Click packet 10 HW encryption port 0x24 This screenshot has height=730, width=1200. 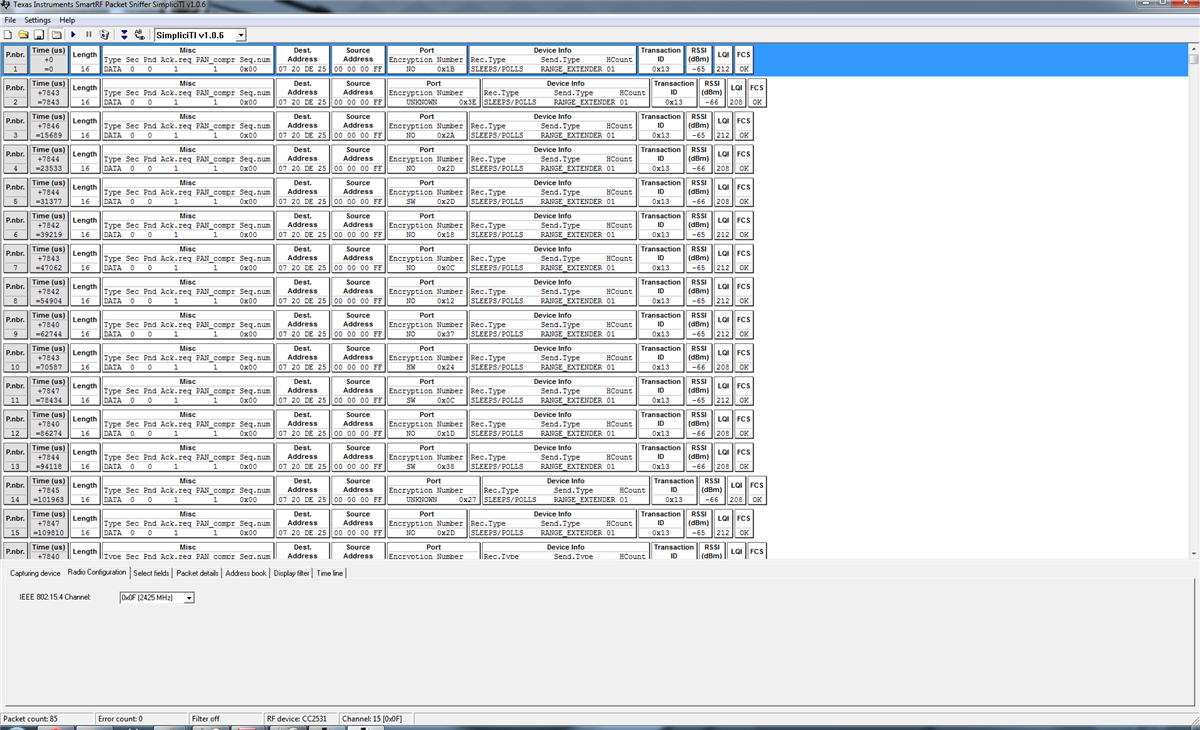tap(447, 367)
